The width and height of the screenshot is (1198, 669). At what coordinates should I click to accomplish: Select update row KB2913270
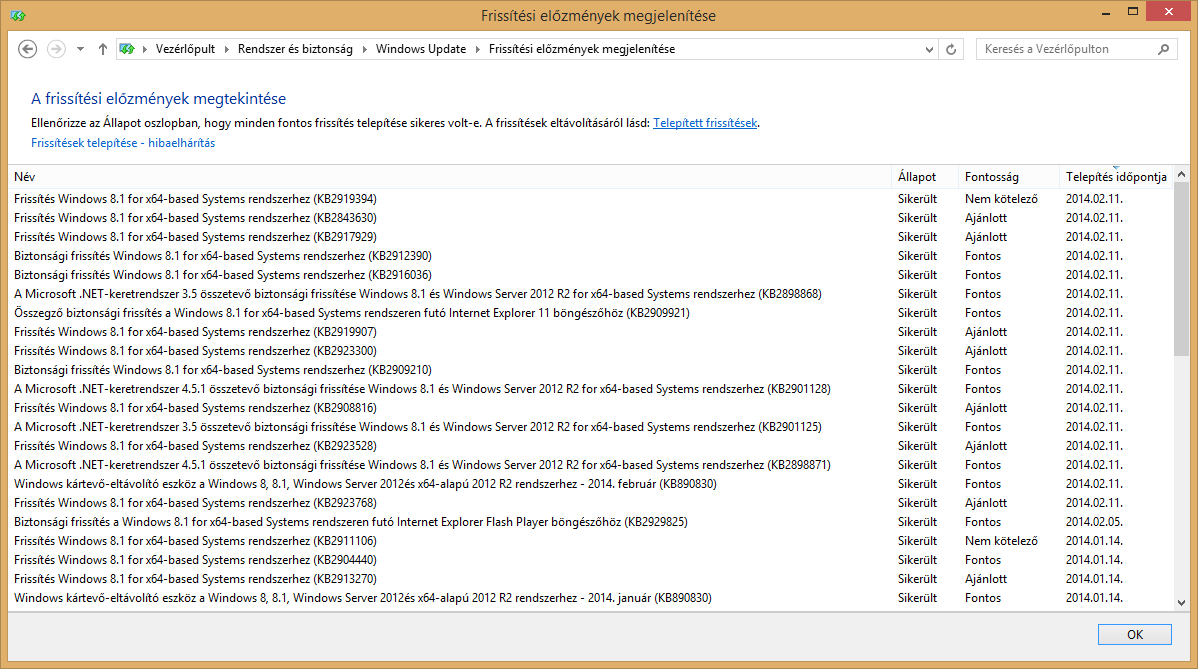pos(590,579)
